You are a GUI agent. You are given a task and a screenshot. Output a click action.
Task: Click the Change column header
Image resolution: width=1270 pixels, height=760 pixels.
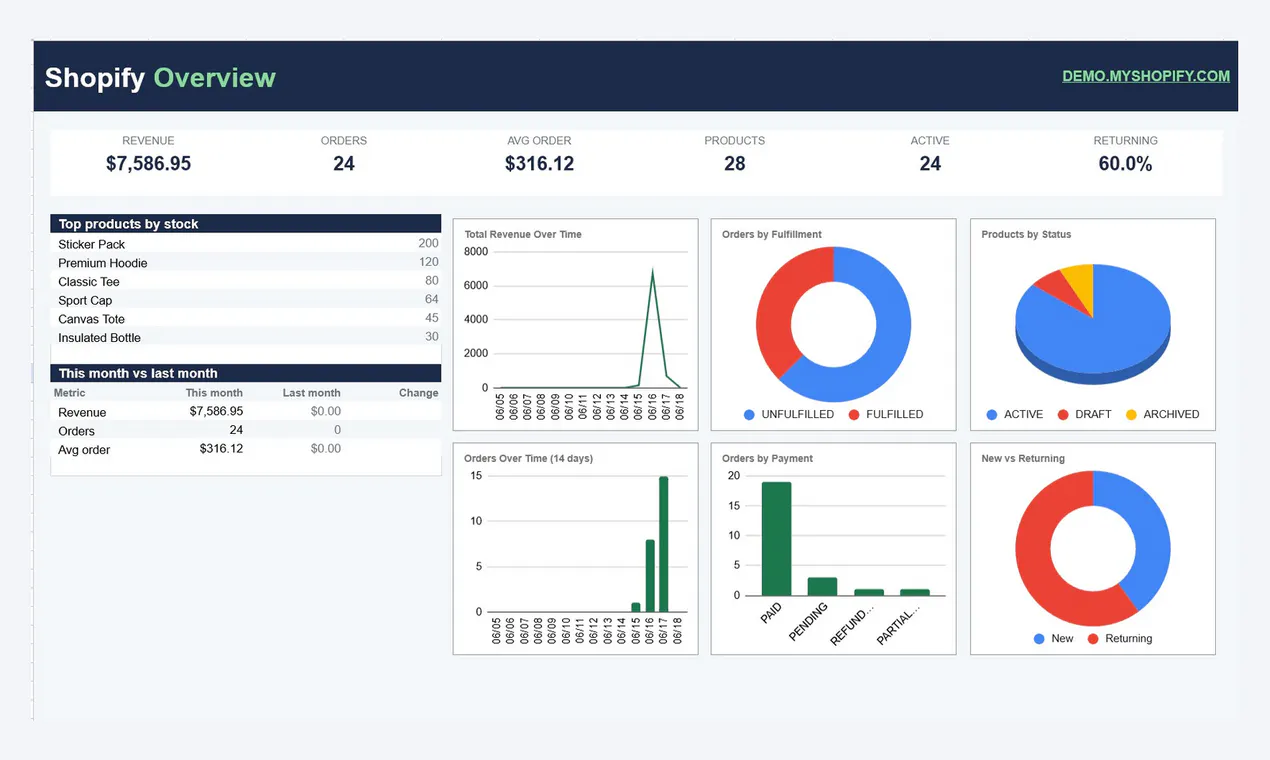pyautogui.click(x=418, y=393)
